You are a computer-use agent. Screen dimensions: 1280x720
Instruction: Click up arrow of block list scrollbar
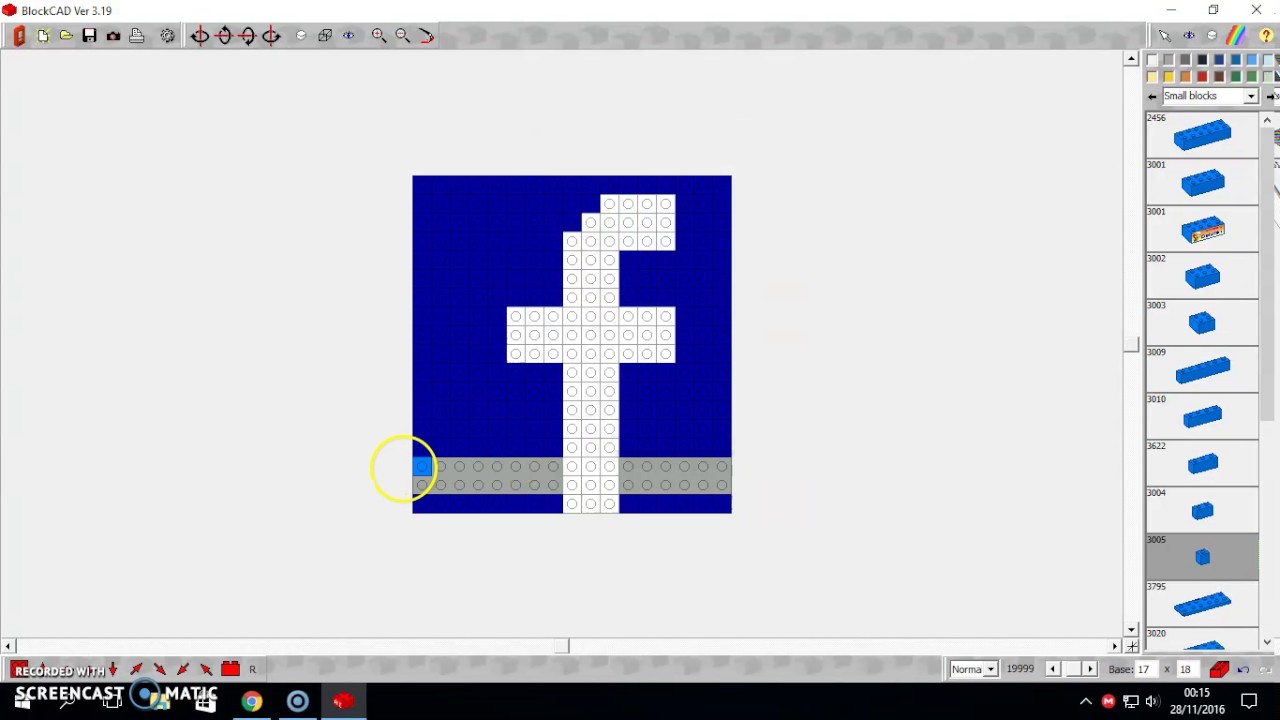pos(1267,120)
